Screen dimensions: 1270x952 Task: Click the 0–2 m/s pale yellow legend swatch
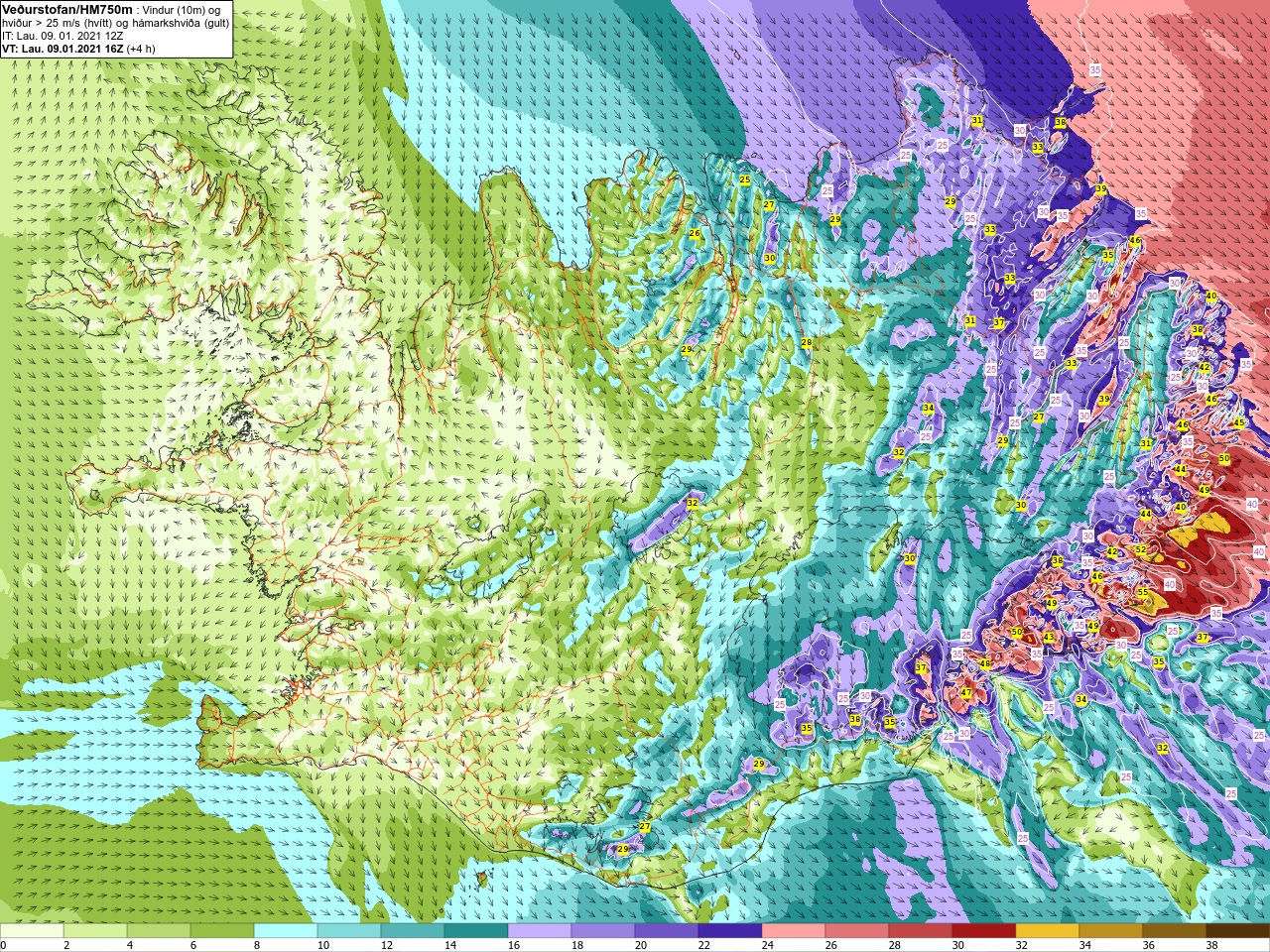tap(32, 931)
